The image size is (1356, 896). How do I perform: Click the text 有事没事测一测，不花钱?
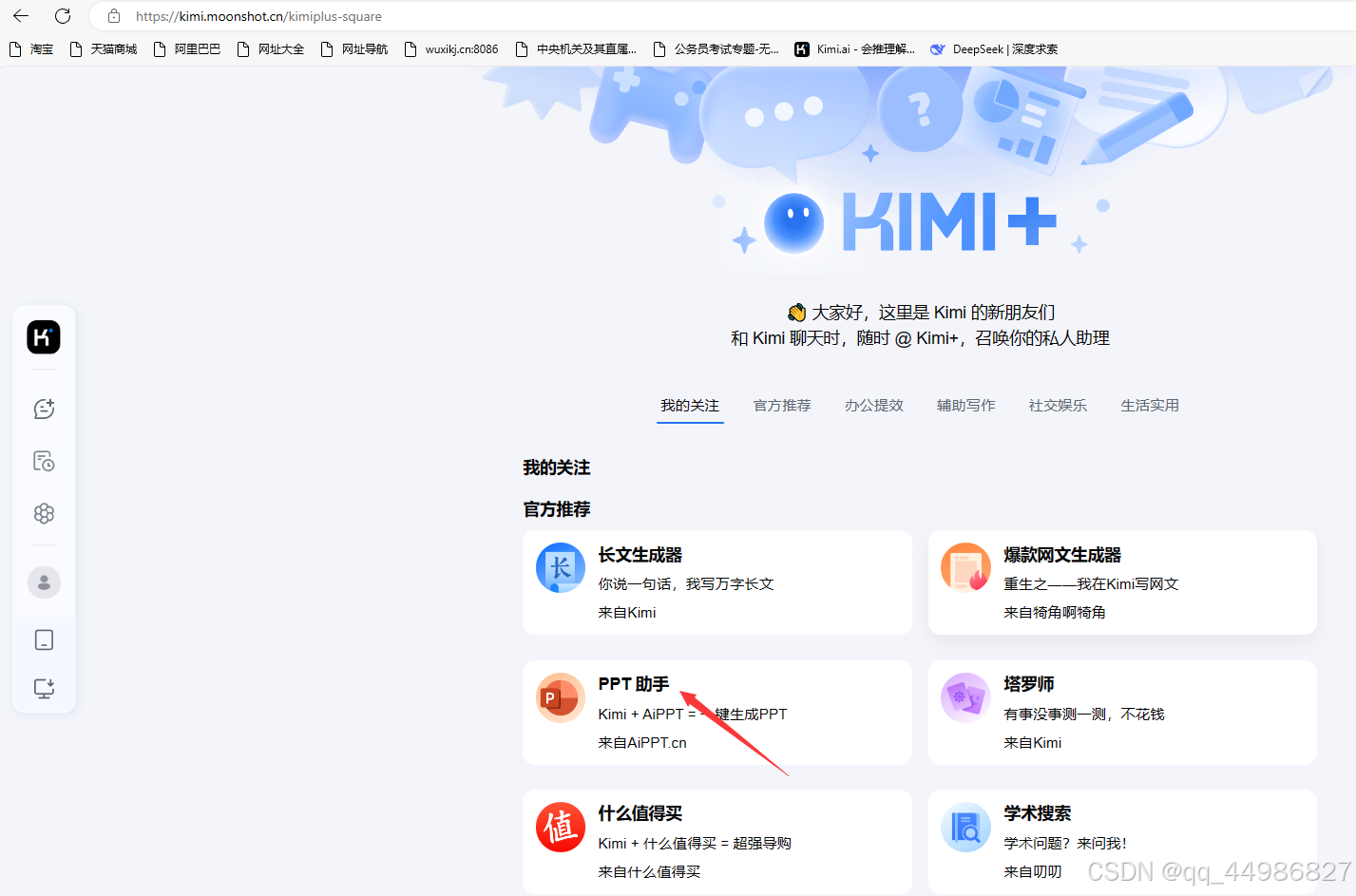point(1084,715)
